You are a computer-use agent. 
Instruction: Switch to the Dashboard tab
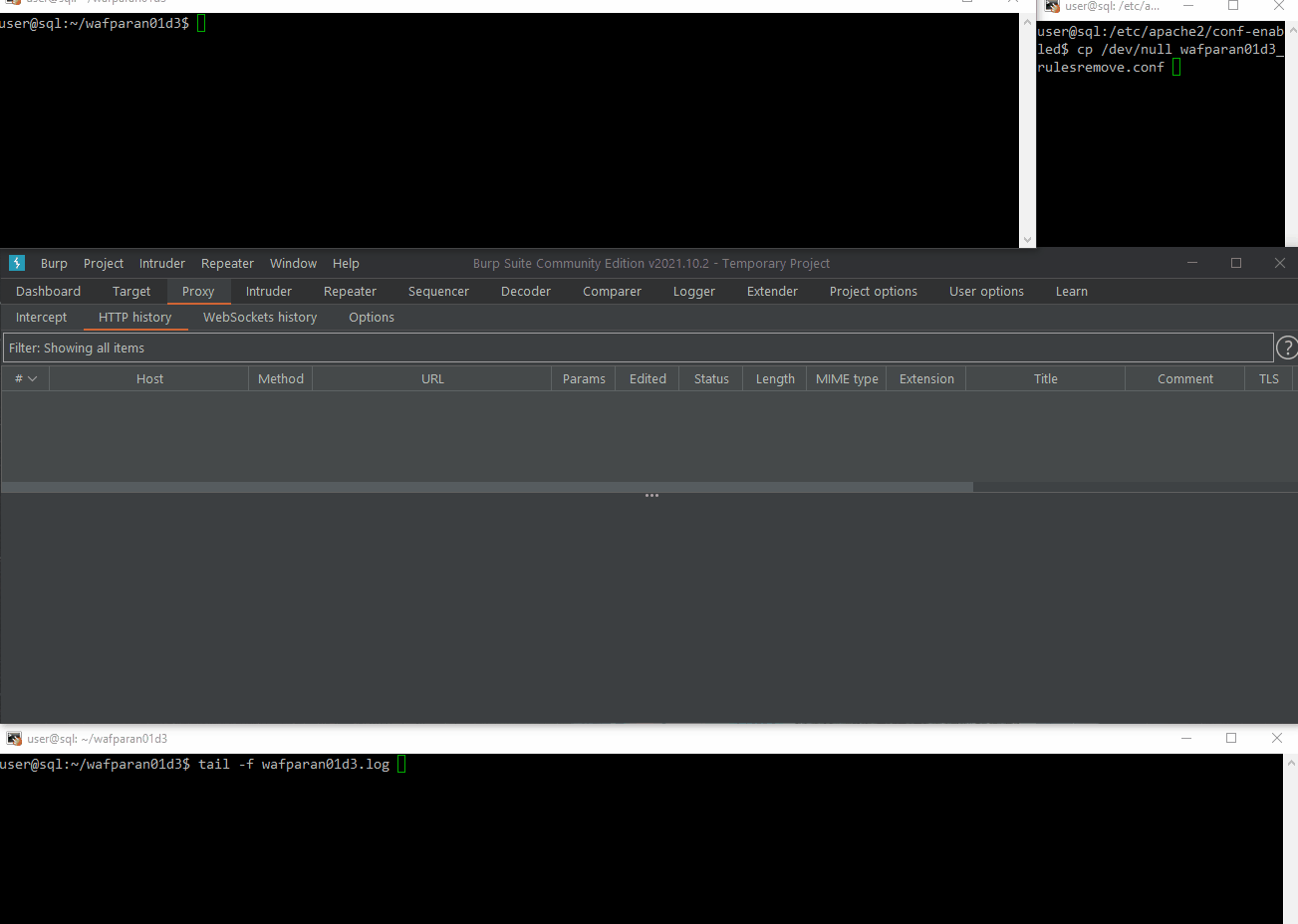pyautogui.click(x=48, y=292)
